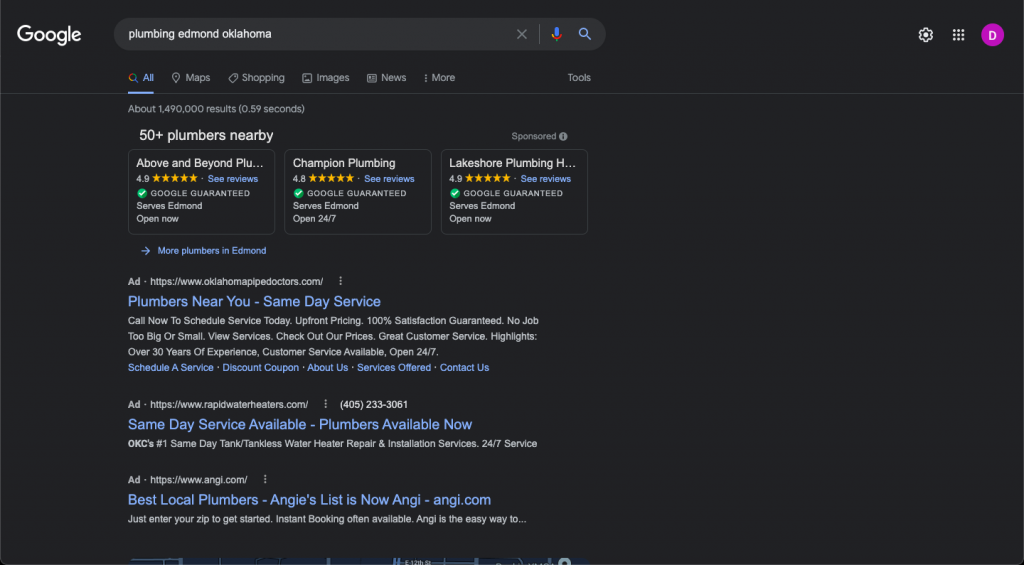Open the search Tools options

click(x=579, y=78)
